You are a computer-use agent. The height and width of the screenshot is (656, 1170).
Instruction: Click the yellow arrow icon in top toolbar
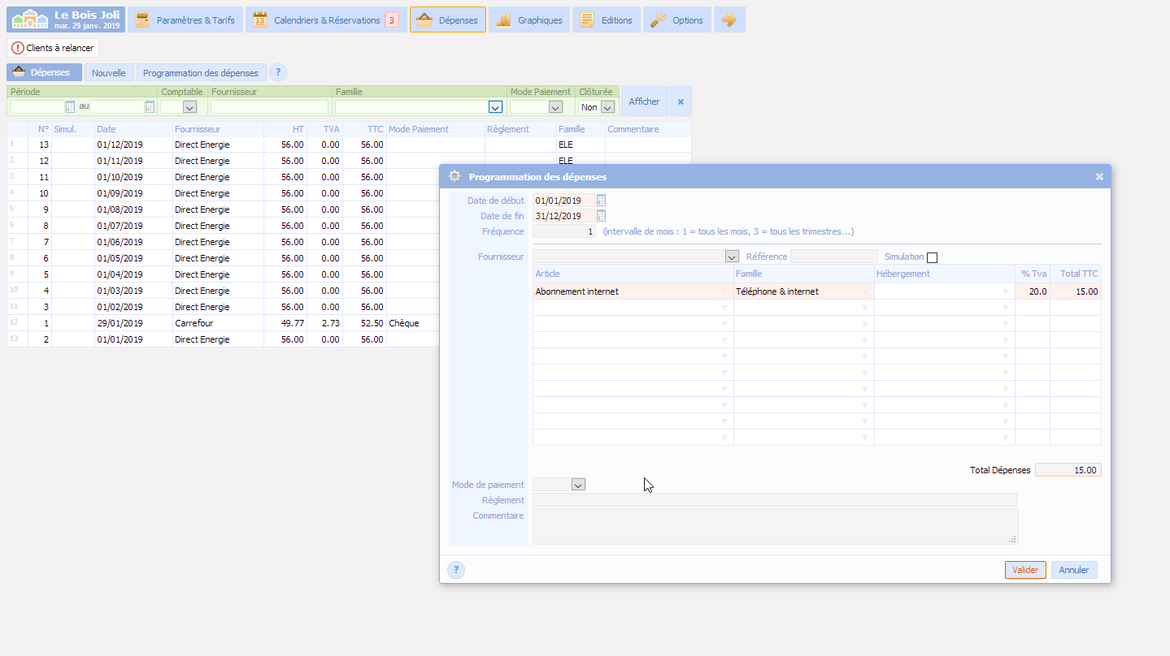tap(729, 20)
